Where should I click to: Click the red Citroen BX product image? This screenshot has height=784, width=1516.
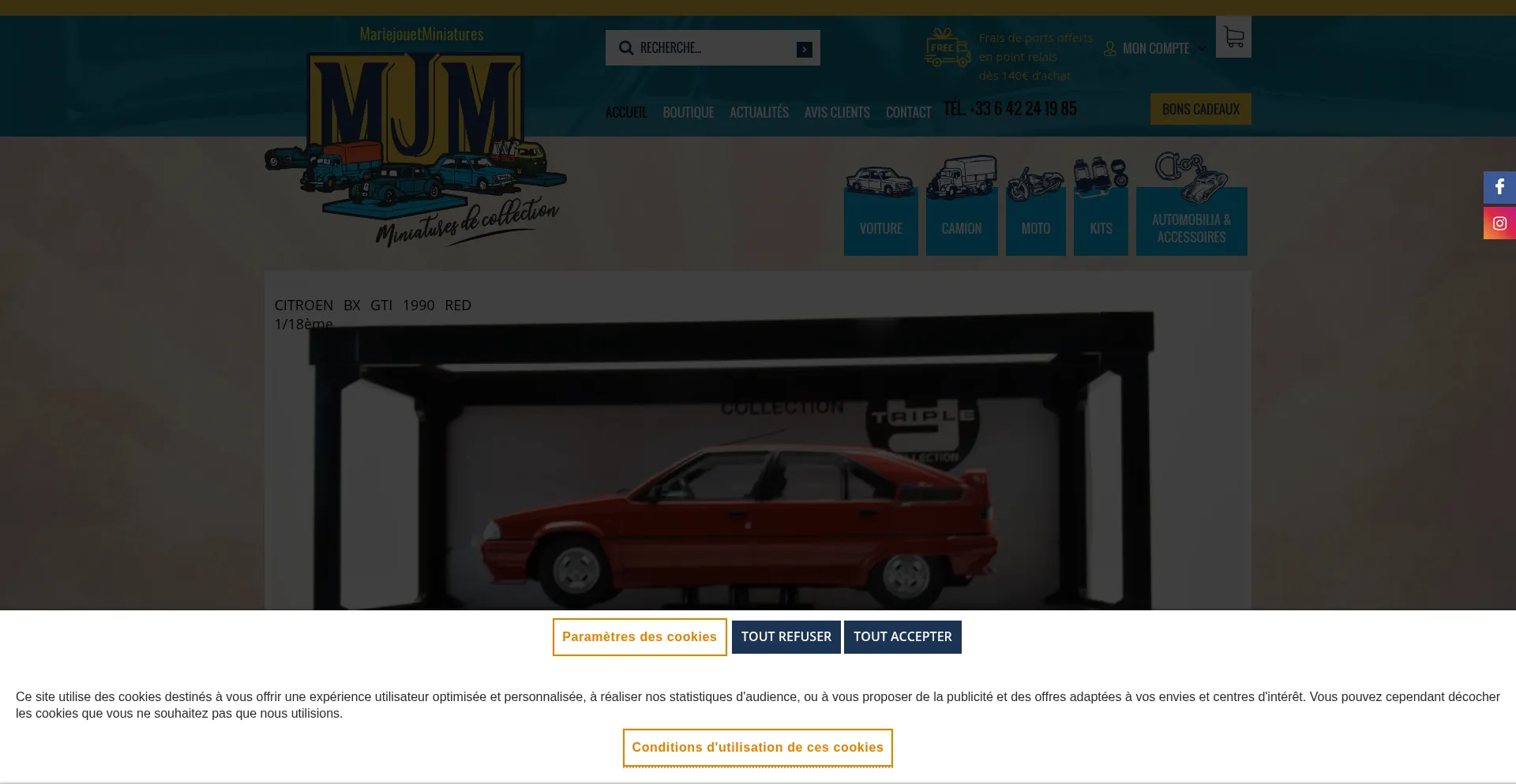tap(730, 462)
